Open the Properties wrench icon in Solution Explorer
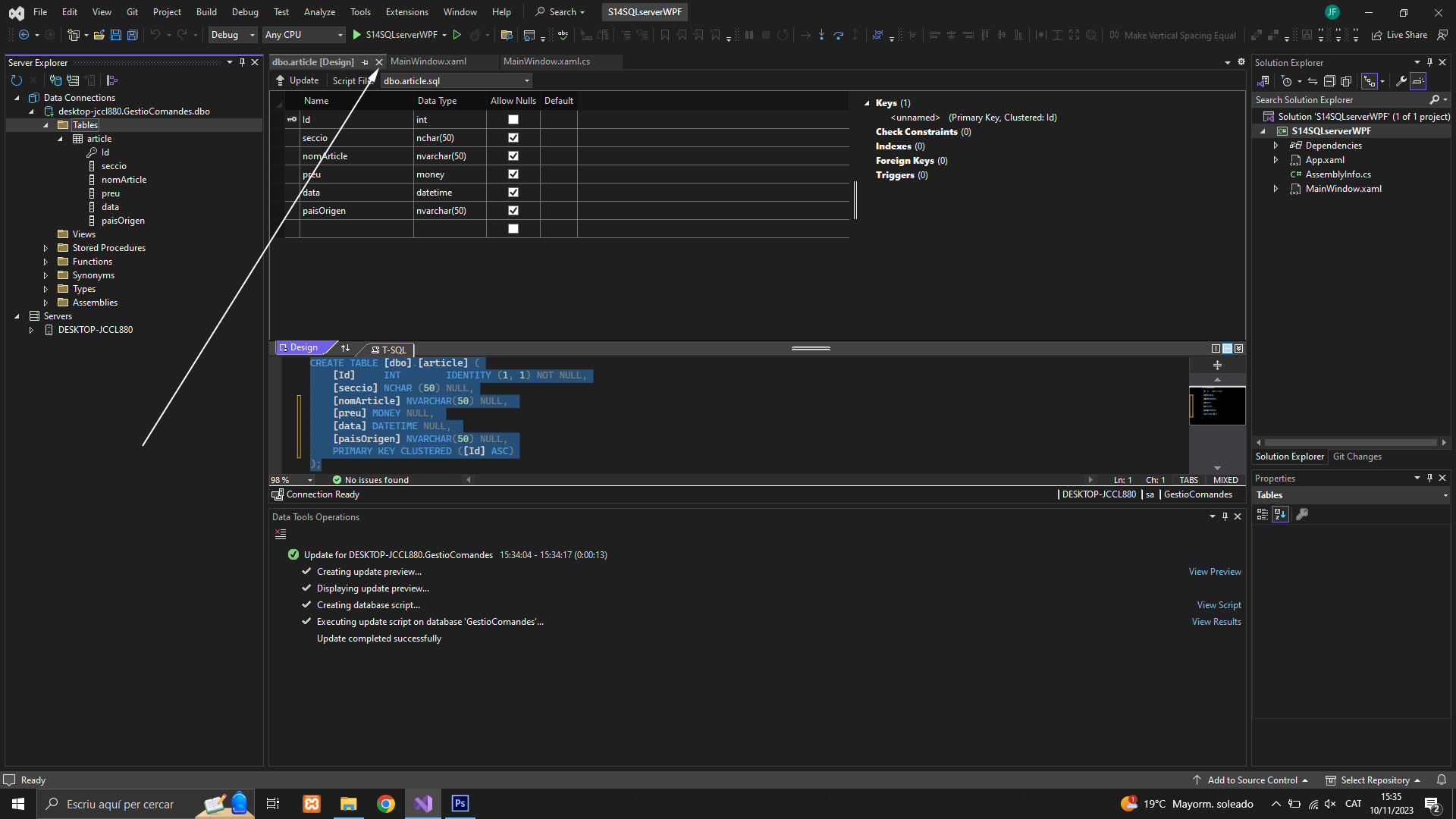The image size is (1456, 819). coord(1401,81)
